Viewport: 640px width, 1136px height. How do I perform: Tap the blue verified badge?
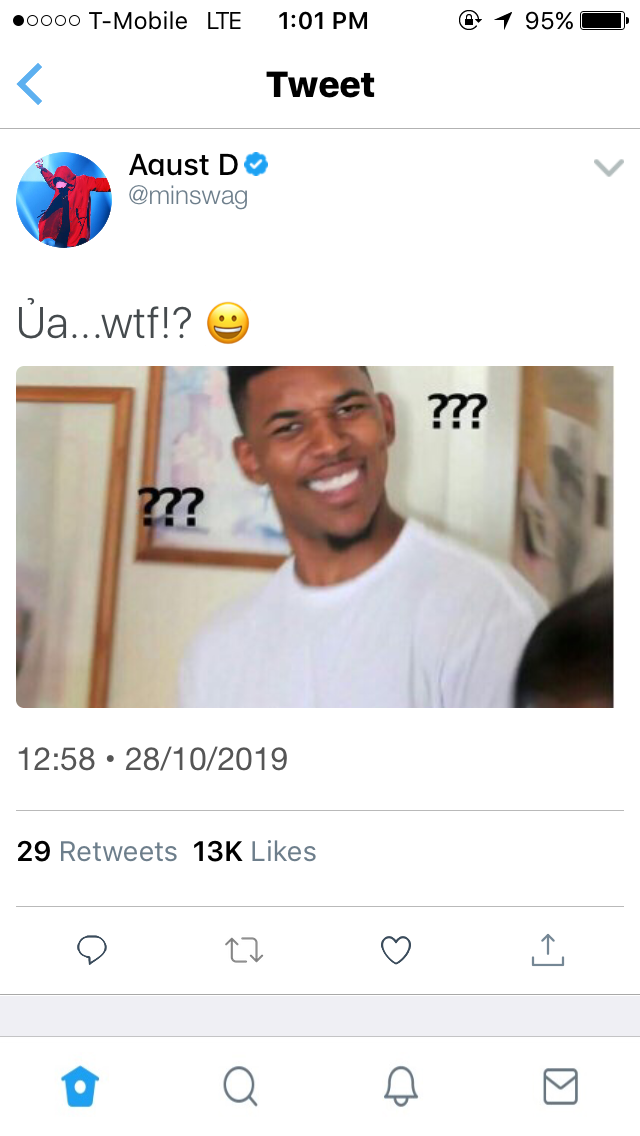[256, 164]
